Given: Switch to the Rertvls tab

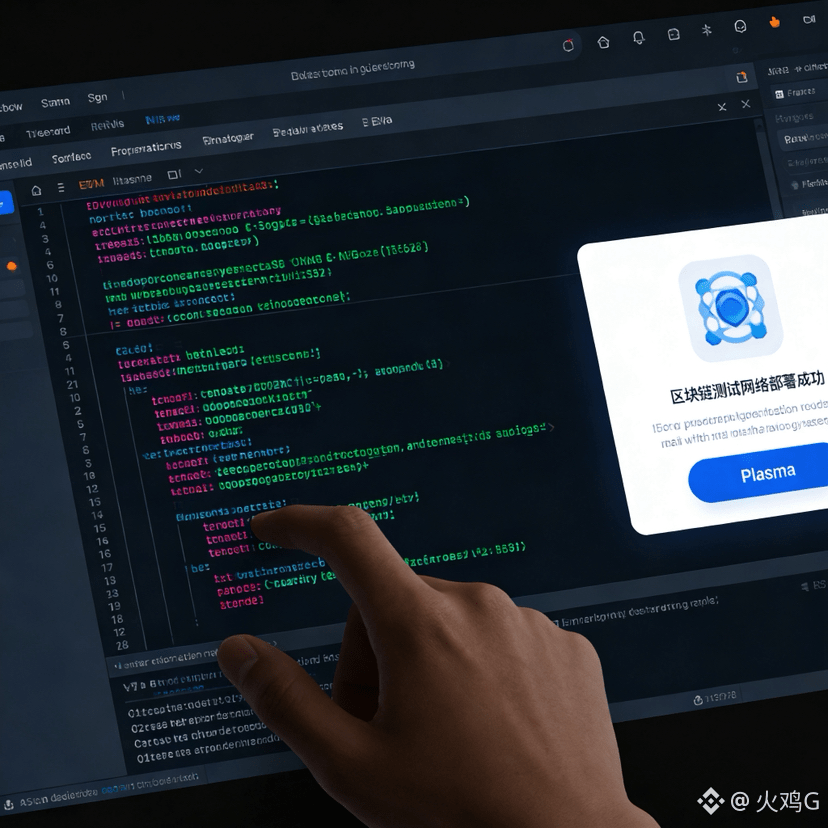Looking at the screenshot, I should 107,125.
